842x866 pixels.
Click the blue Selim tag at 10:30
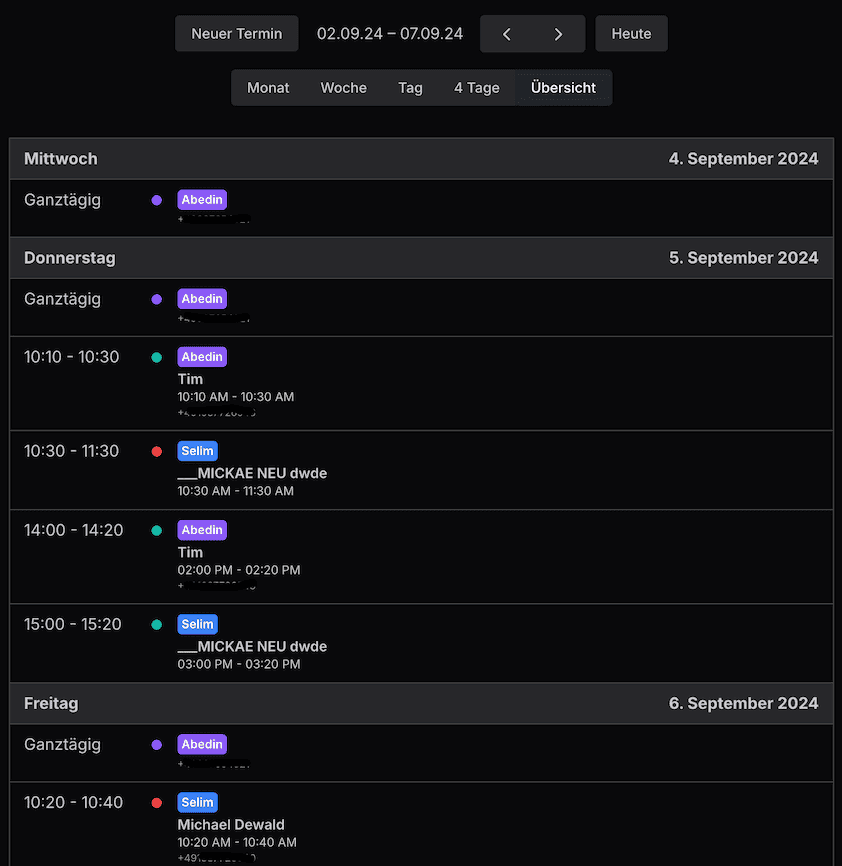(x=197, y=451)
